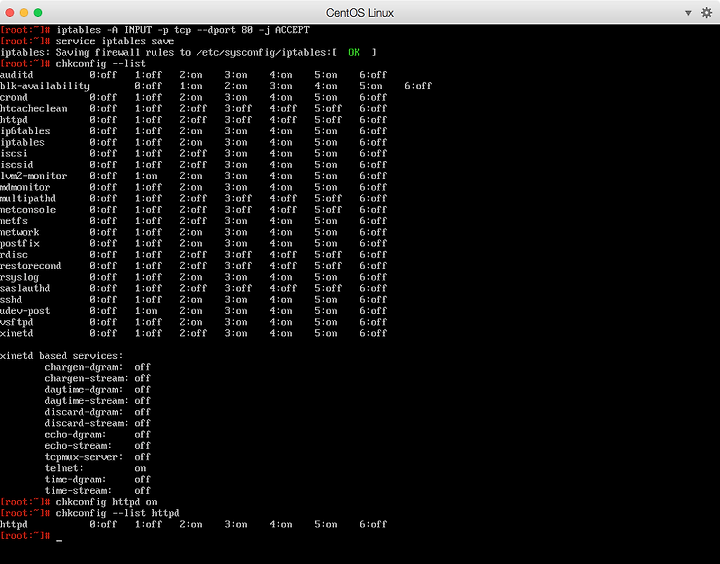This screenshot has width=720, height=564.
Task: Click the 'time-dgram:' entry
Action: point(76,480)
